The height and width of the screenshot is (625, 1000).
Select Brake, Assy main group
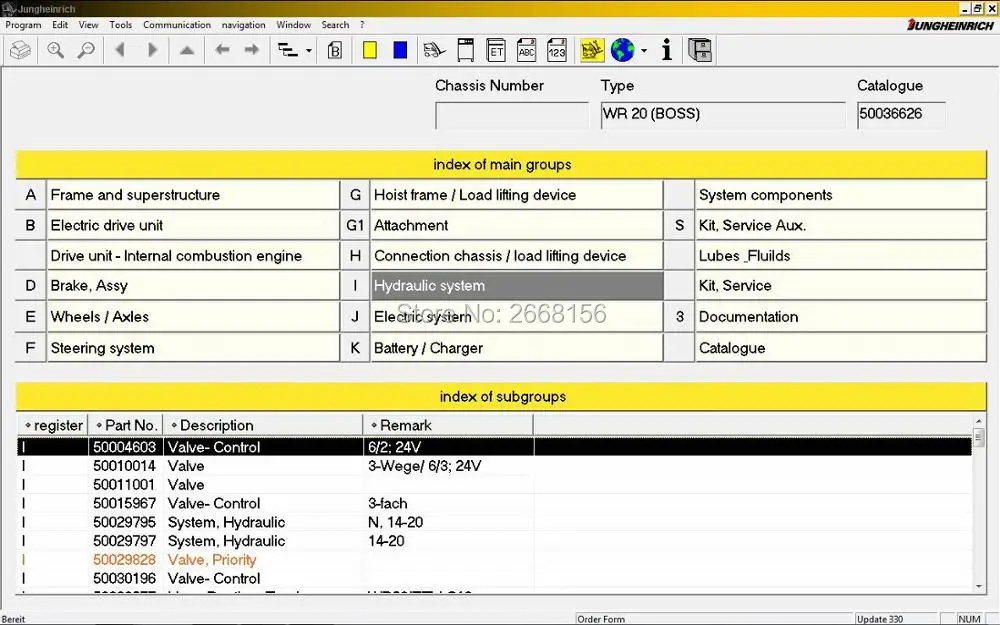[193, 286]
